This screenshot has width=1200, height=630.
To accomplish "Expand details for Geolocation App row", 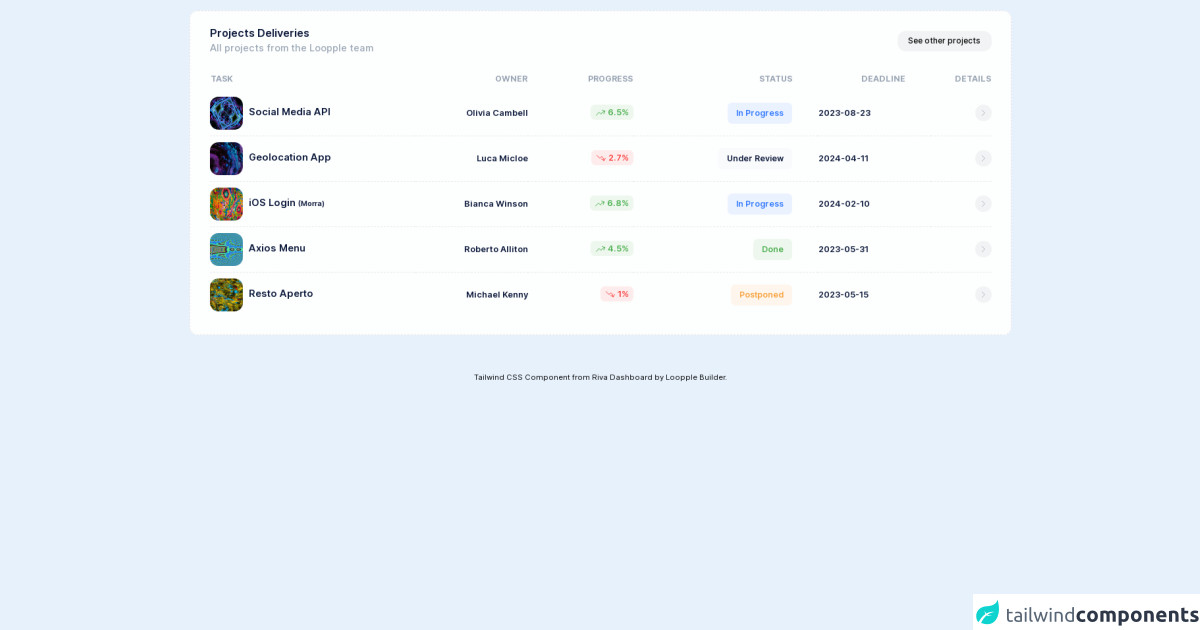I will click(983, 158).
